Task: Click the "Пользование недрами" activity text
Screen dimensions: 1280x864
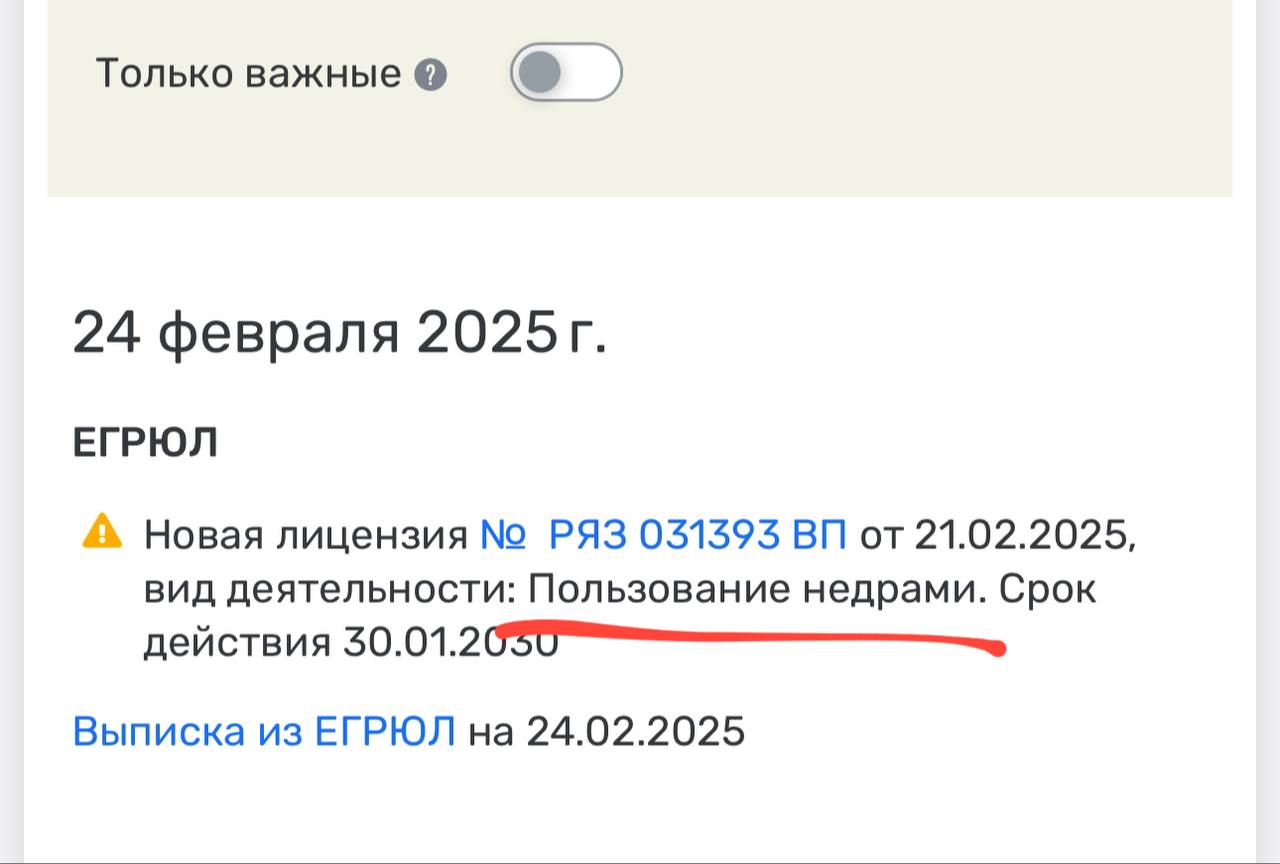Action: pyautogui.click(x=751, y=589)
